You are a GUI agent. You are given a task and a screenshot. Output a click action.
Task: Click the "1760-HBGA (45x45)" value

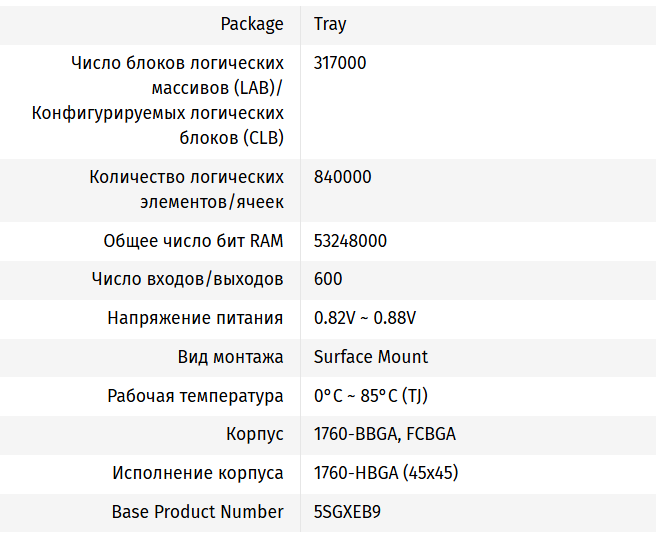(x=386, y=473)
